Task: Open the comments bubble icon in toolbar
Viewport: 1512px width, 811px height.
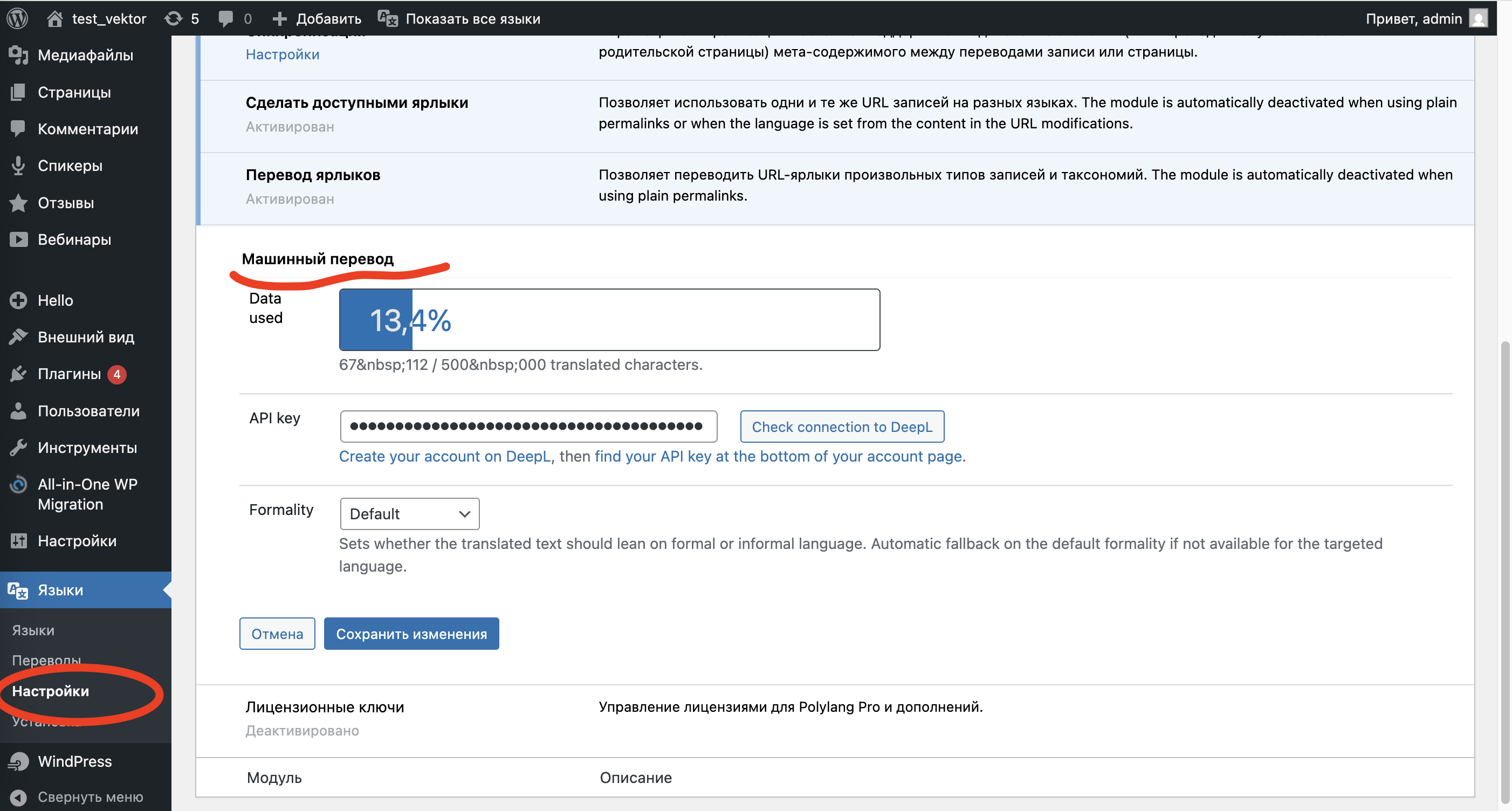Action: (x=225, y=18)
